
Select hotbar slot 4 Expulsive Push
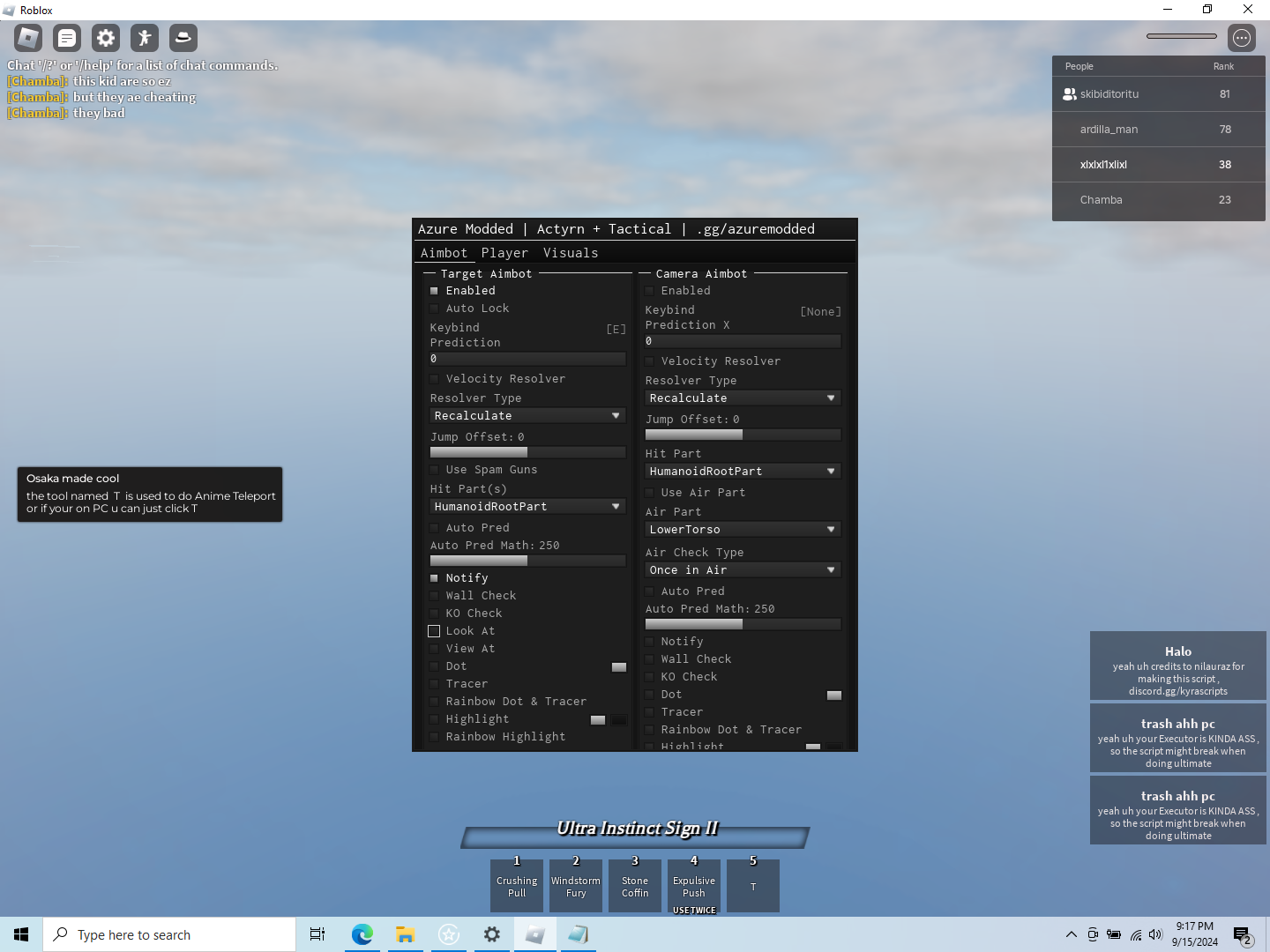pos(694,886)
